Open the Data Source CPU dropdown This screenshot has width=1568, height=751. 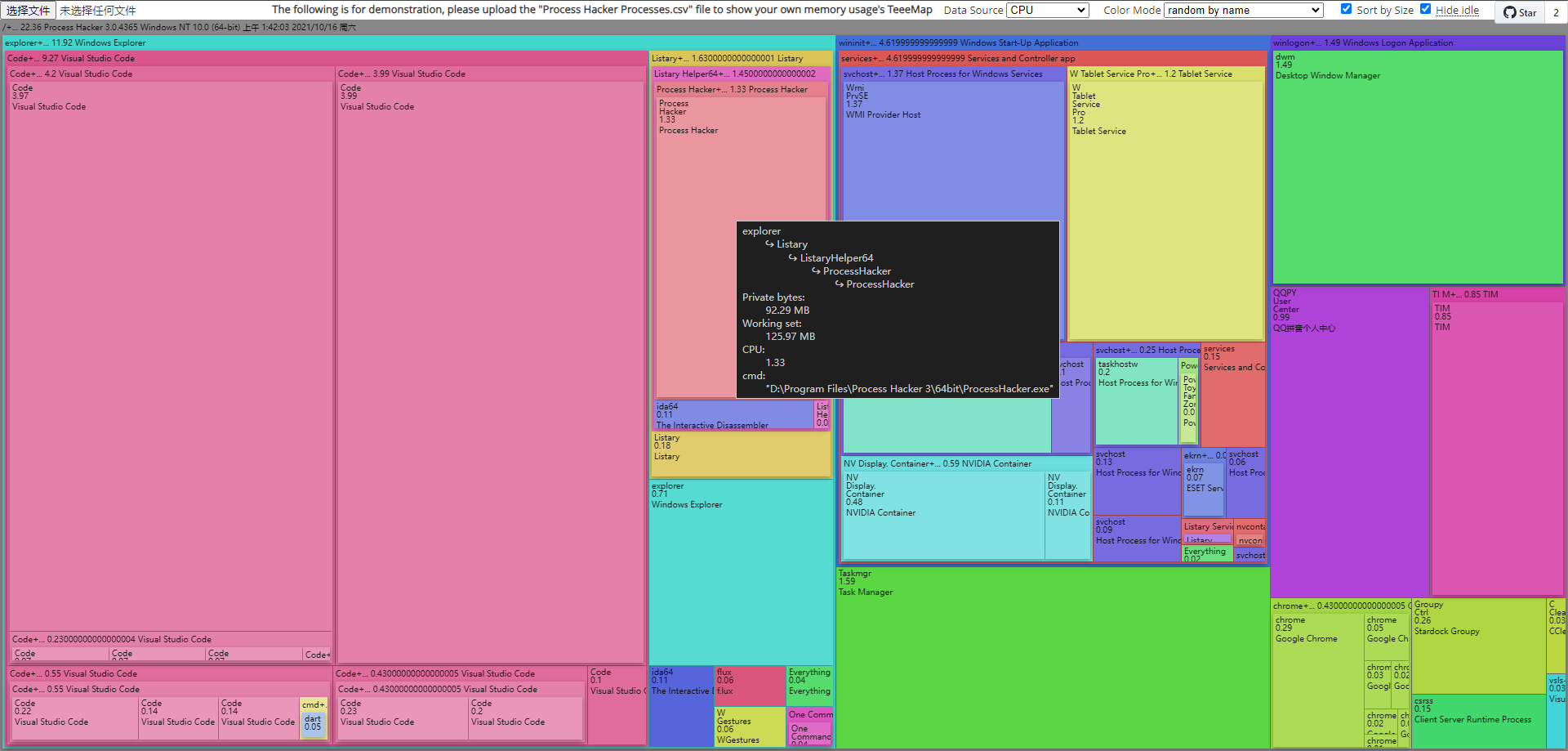[x=1048, y=10]
